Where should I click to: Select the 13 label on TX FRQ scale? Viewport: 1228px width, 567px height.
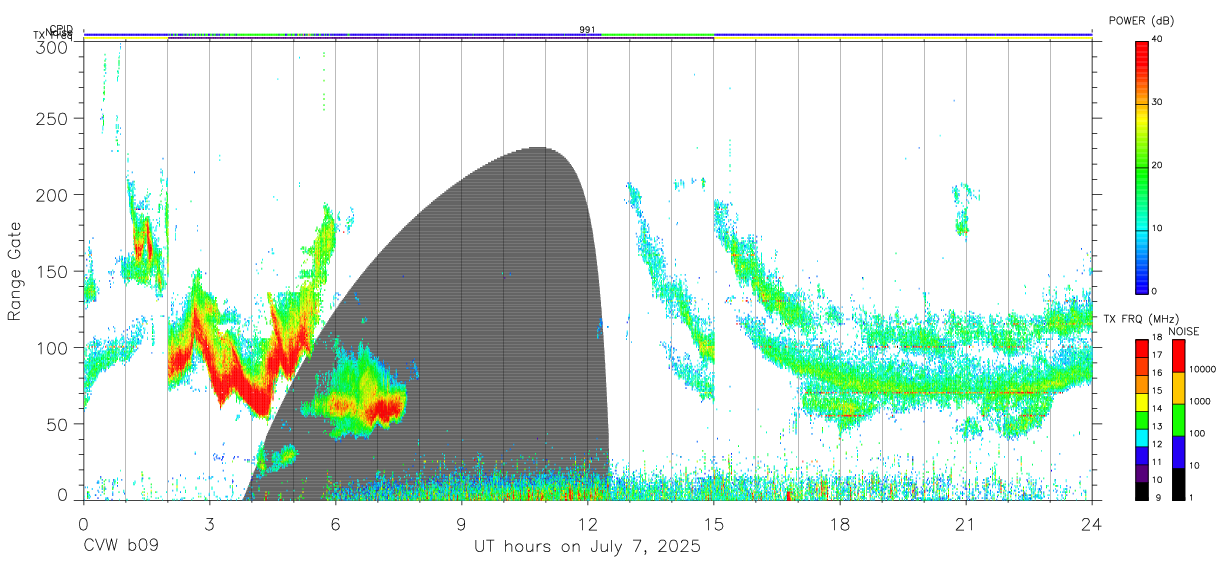point(1156,427)
